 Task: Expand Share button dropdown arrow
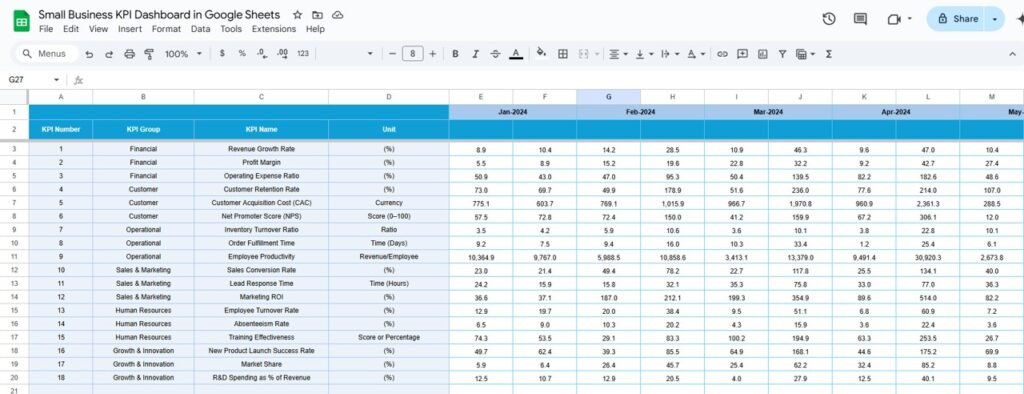995,19
